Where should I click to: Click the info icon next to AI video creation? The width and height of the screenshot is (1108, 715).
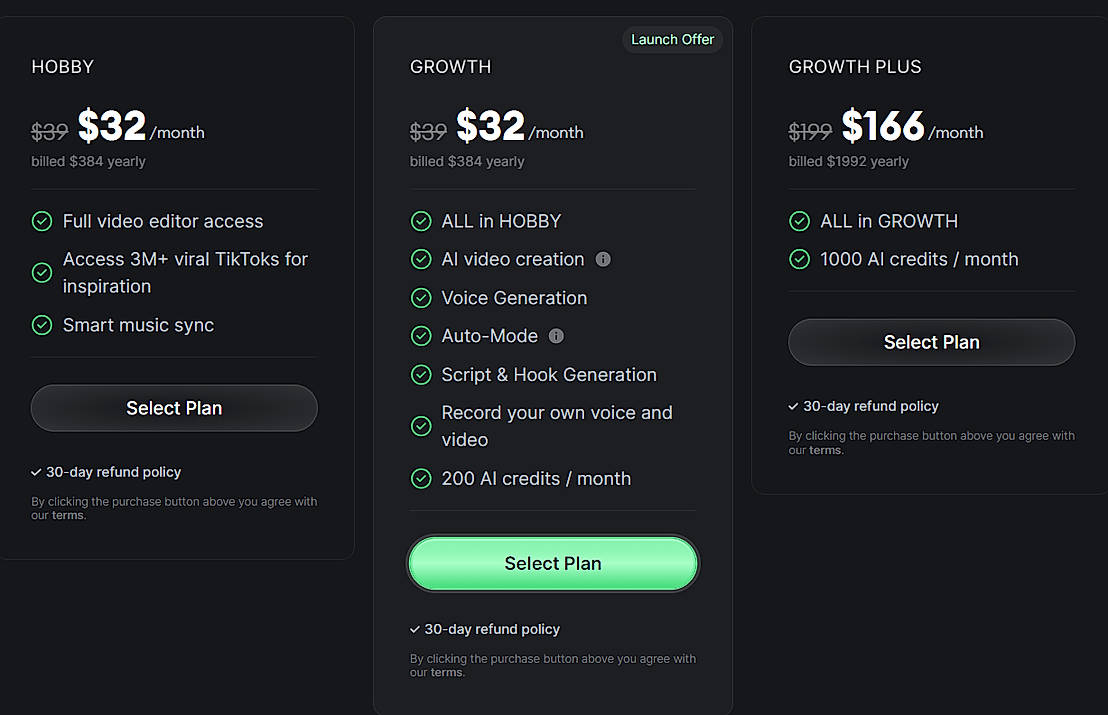(x=603, y=259)
